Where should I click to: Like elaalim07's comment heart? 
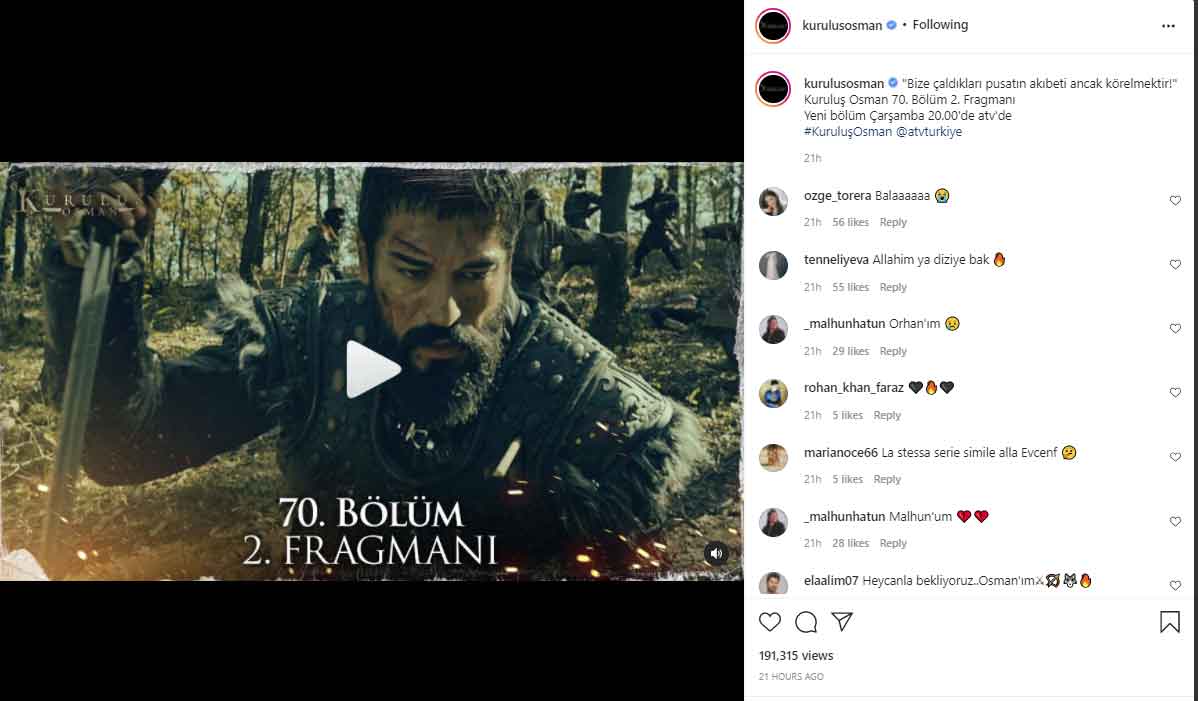point(1175,585)
